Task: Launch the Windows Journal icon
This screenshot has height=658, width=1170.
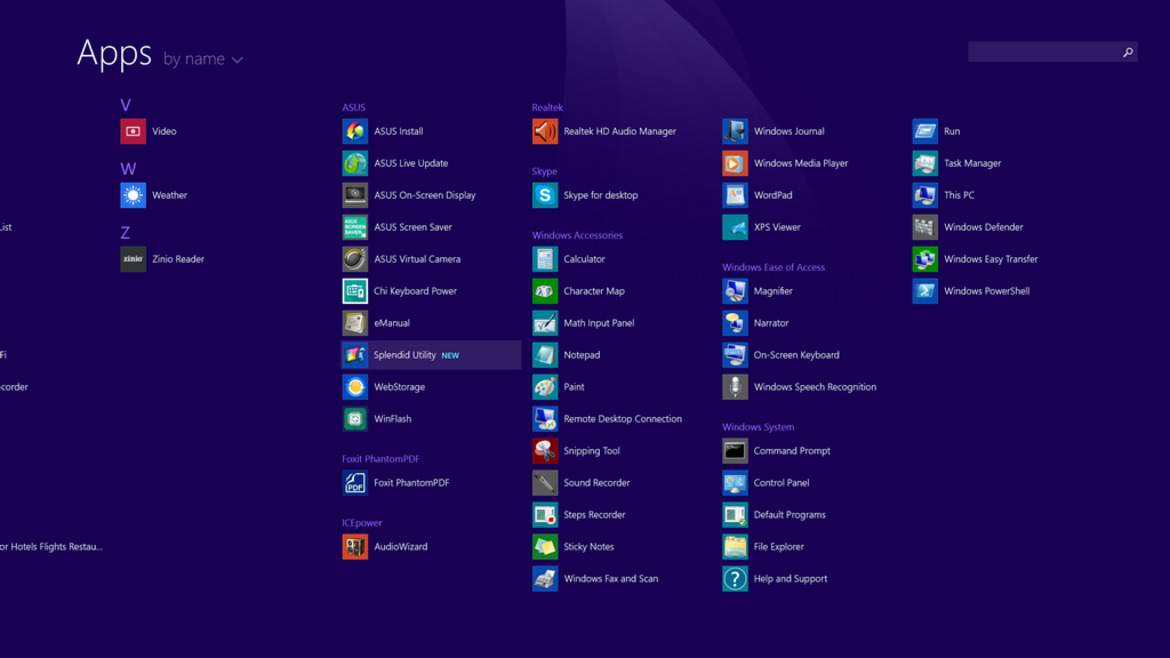Action: [x=735, y=131]
